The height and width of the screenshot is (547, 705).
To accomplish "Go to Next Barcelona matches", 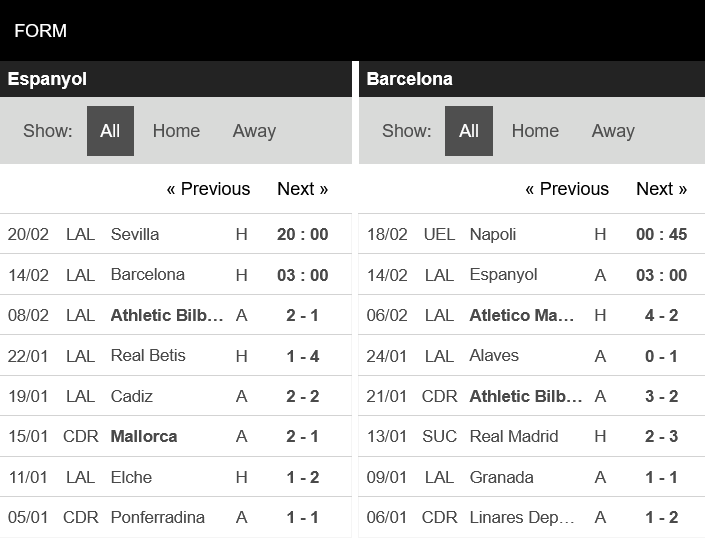I will coord(661,189).
